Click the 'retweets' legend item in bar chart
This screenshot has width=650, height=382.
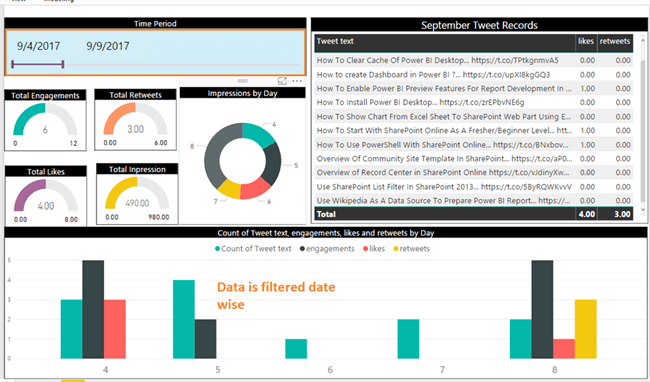pyautogui.click(x=412, y=249)
